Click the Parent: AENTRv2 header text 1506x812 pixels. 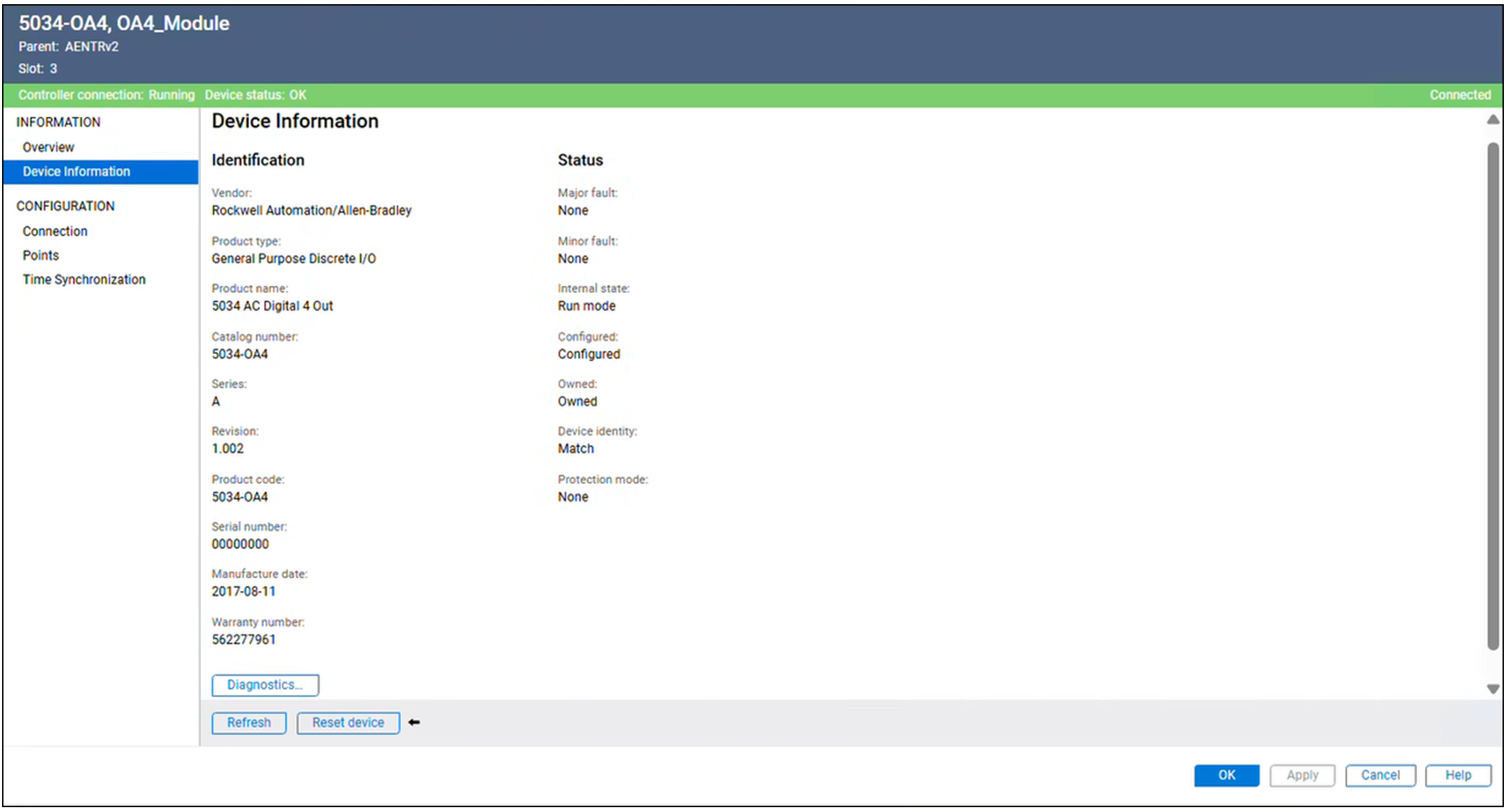click(x=69, y=46)
